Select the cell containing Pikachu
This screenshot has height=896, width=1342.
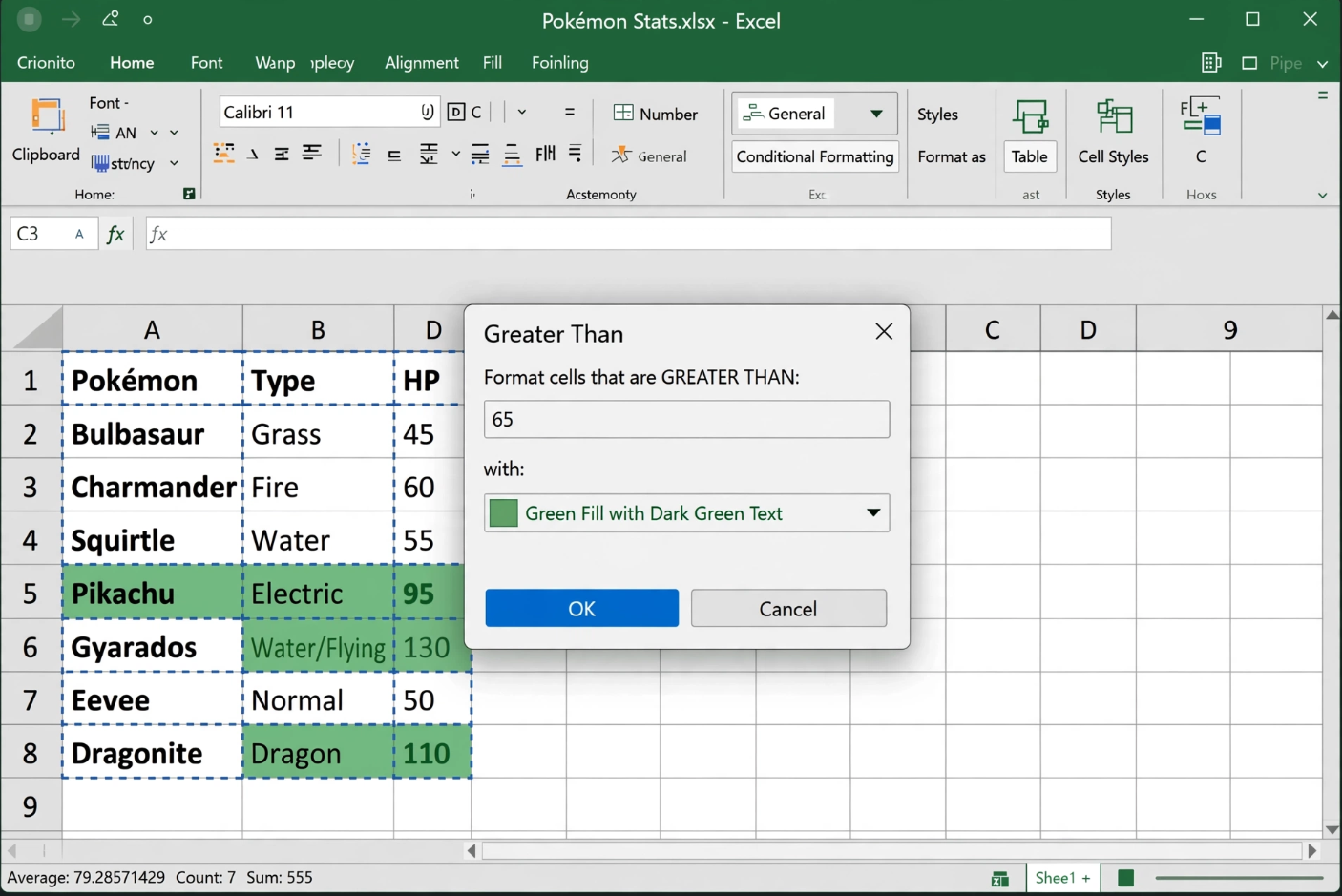tap(153, 593)
